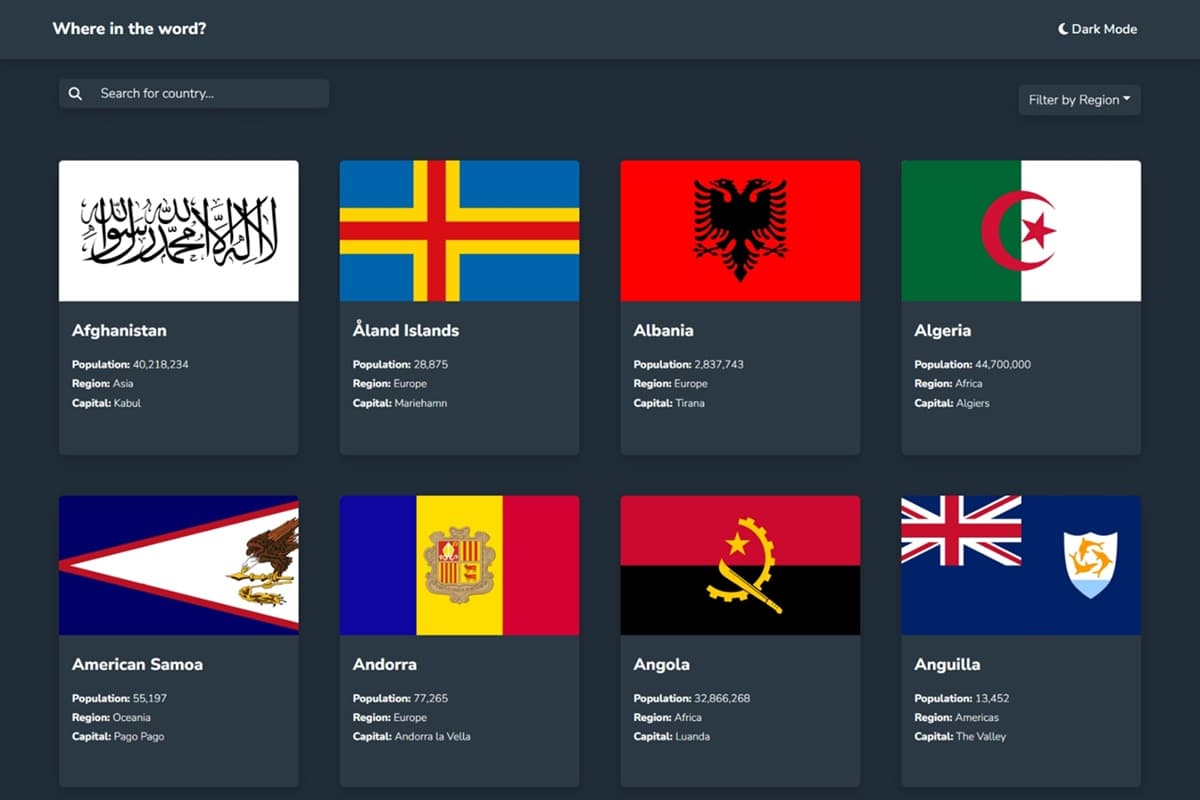Screen dimensions: 1200x800
Task: Select the Afghanistan country name
Action: coord(119,331)
